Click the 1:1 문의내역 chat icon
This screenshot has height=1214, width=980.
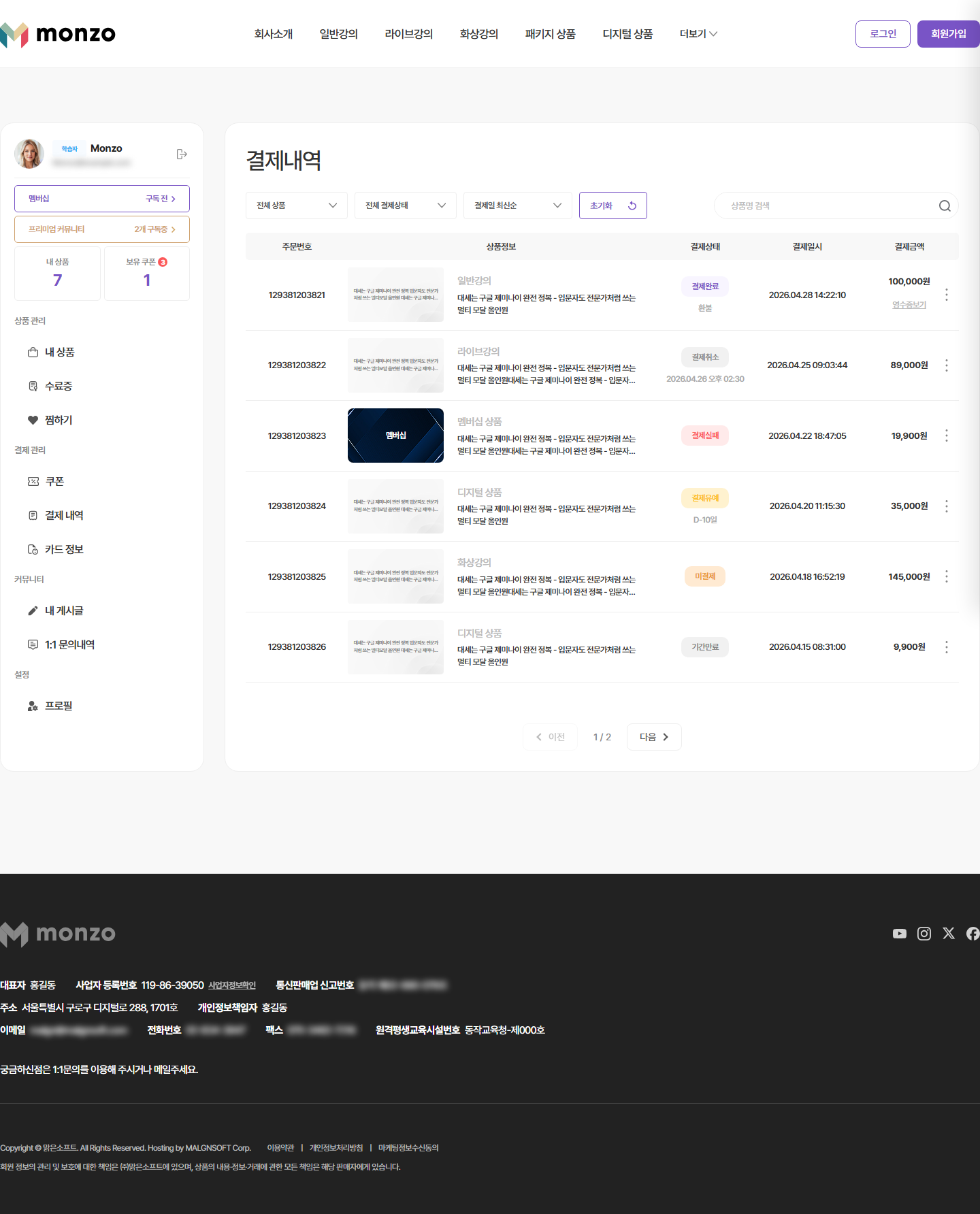[x=33, y=644]
